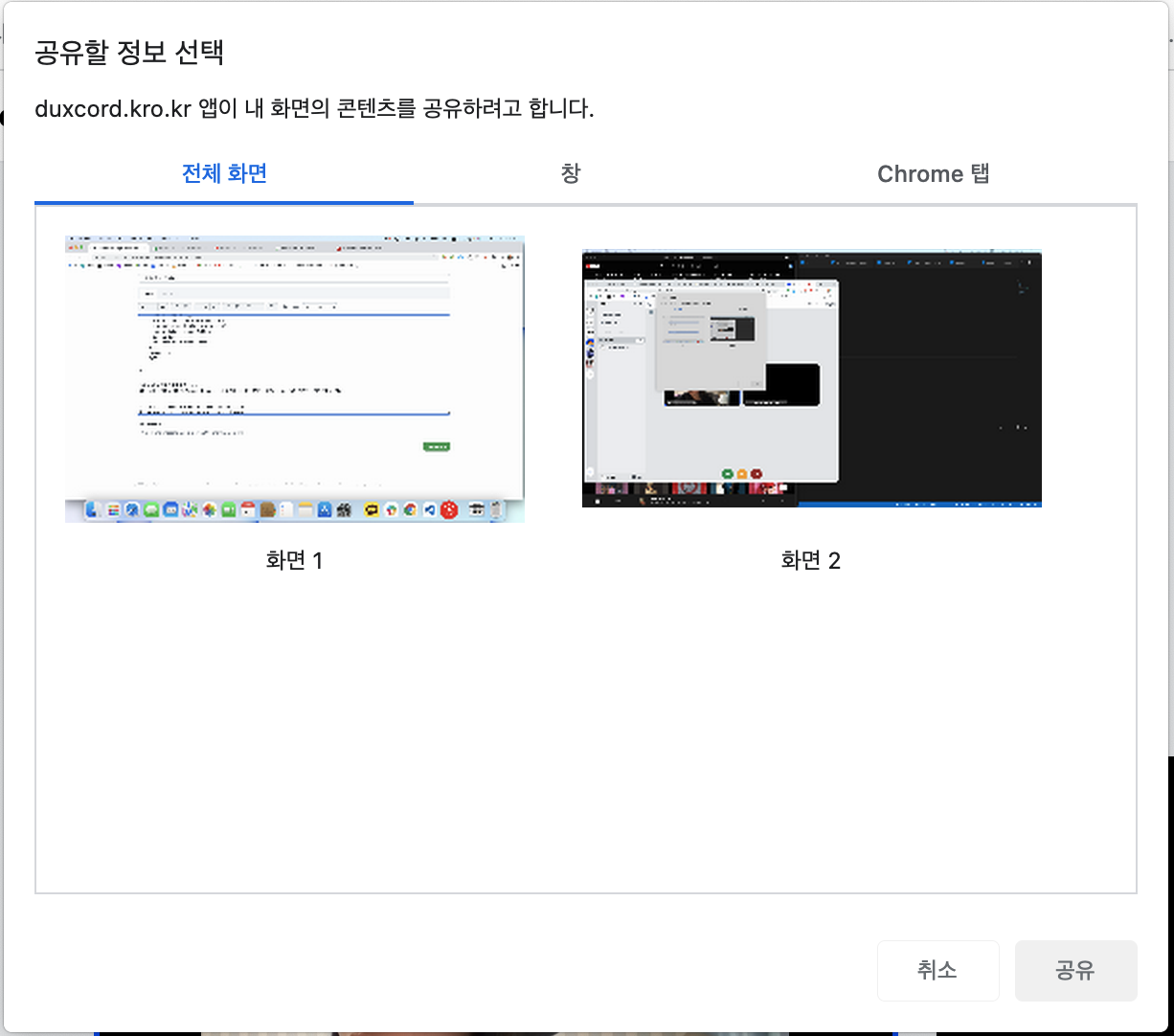
Task: Open the Chrome 탭 tab
Action: pyautogui.click(x=933, y=174)
